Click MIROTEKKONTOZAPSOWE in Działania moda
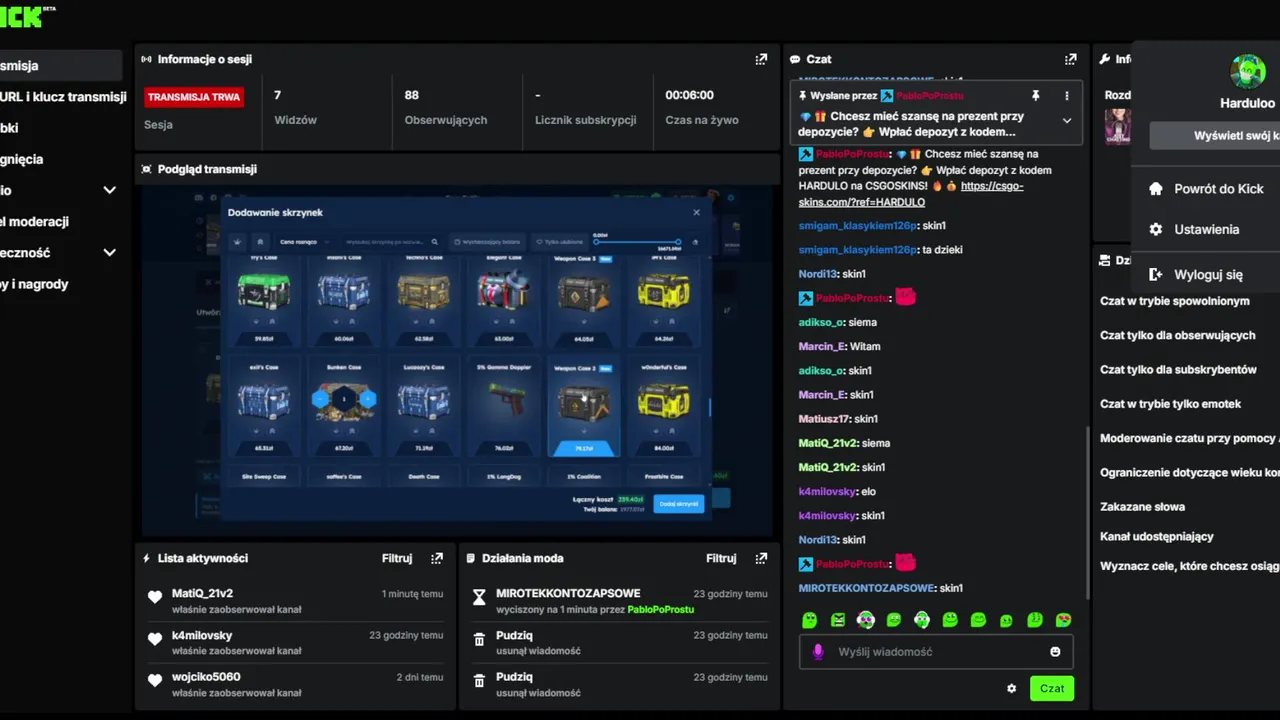1280x720 pixels. pyautogui.click(x=568, y=593)
